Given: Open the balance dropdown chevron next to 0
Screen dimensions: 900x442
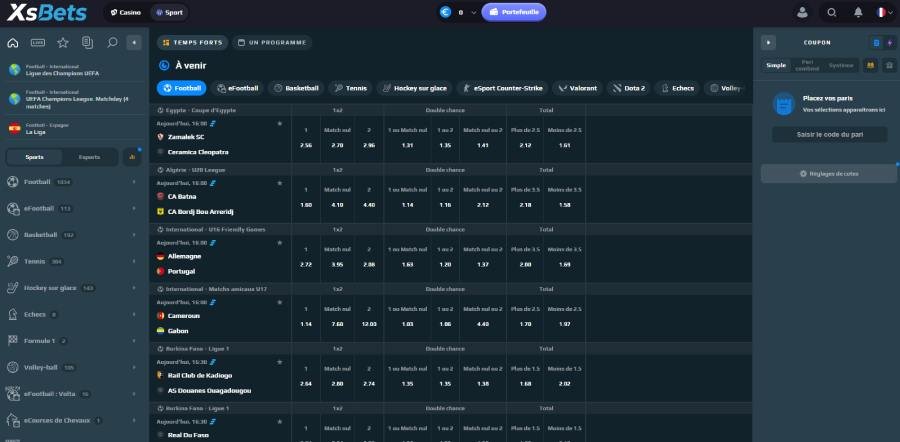Looking at the screenshot, I should pyautogui.click(x=474, y=13).
